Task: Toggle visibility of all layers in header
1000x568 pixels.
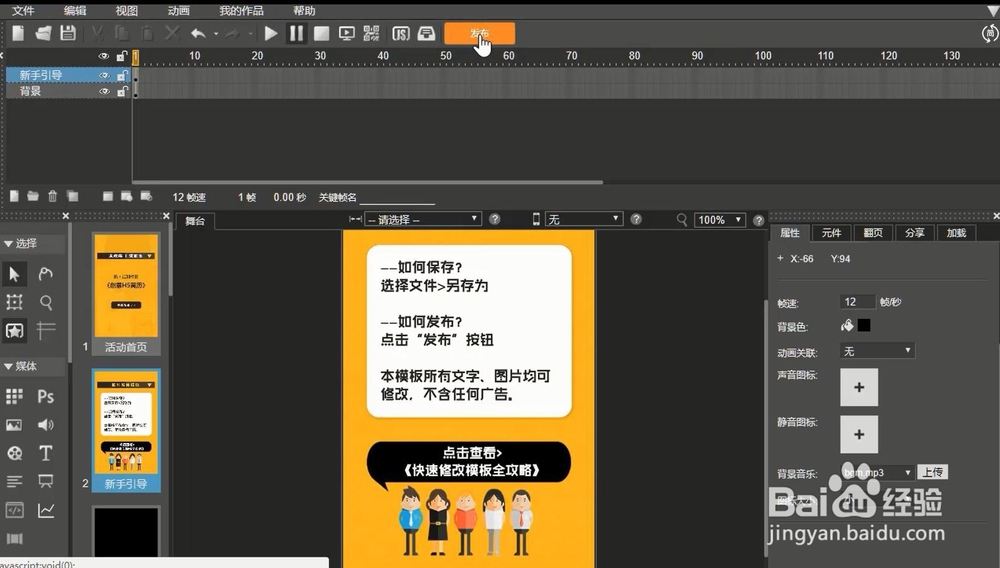Action: tap(103, 56)
